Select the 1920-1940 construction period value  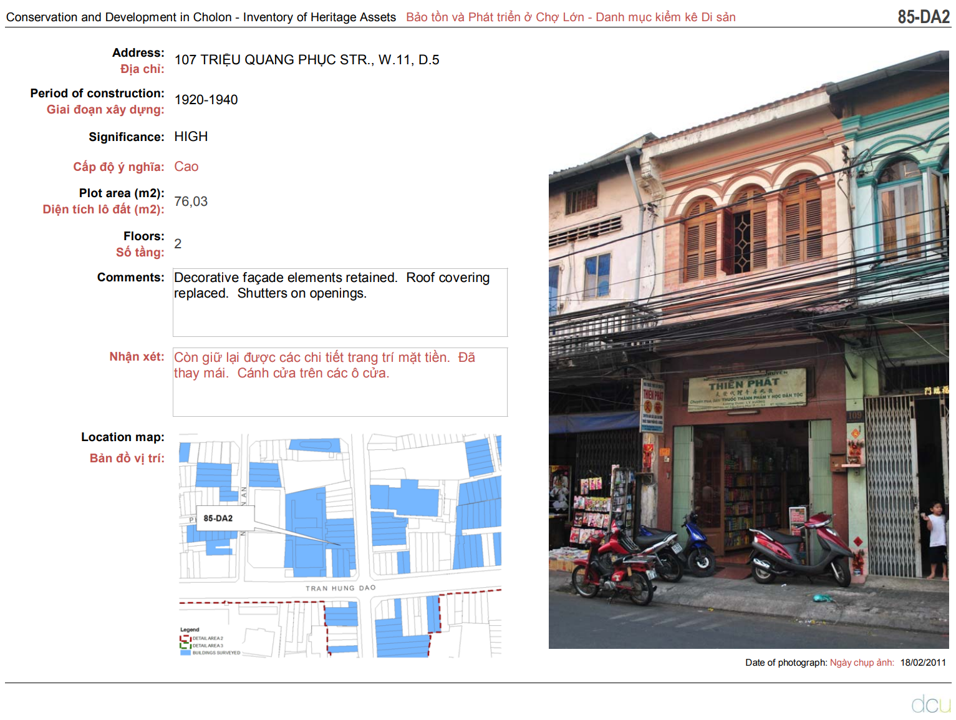[206, 100]
